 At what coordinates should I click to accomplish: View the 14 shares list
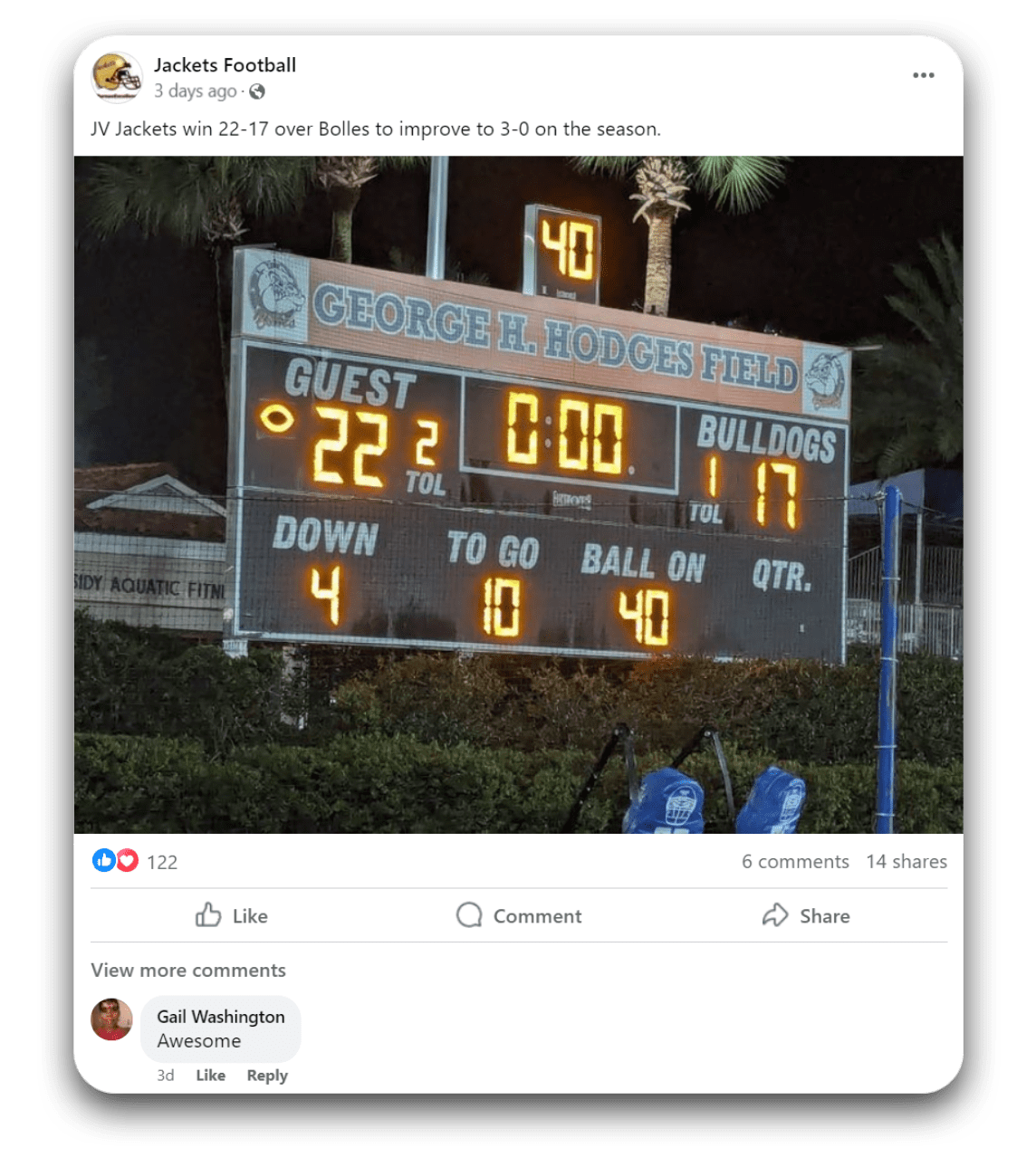pos(906,862)
